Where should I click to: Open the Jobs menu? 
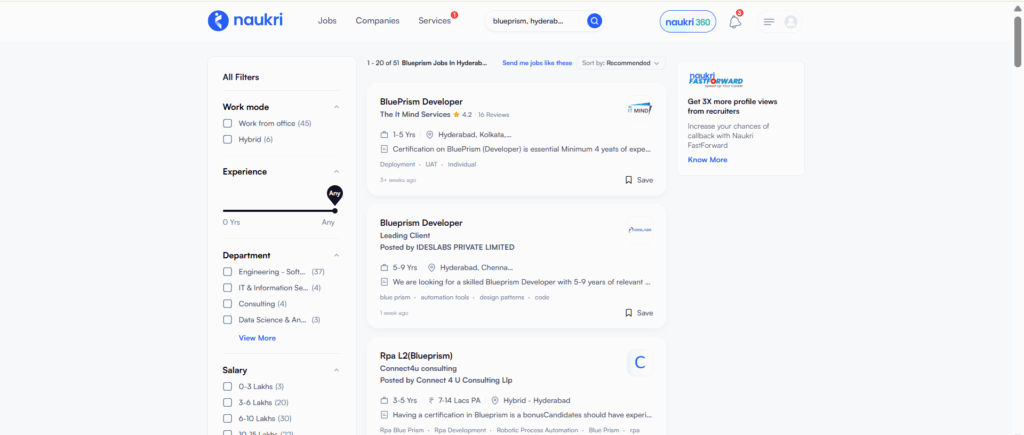327,21
